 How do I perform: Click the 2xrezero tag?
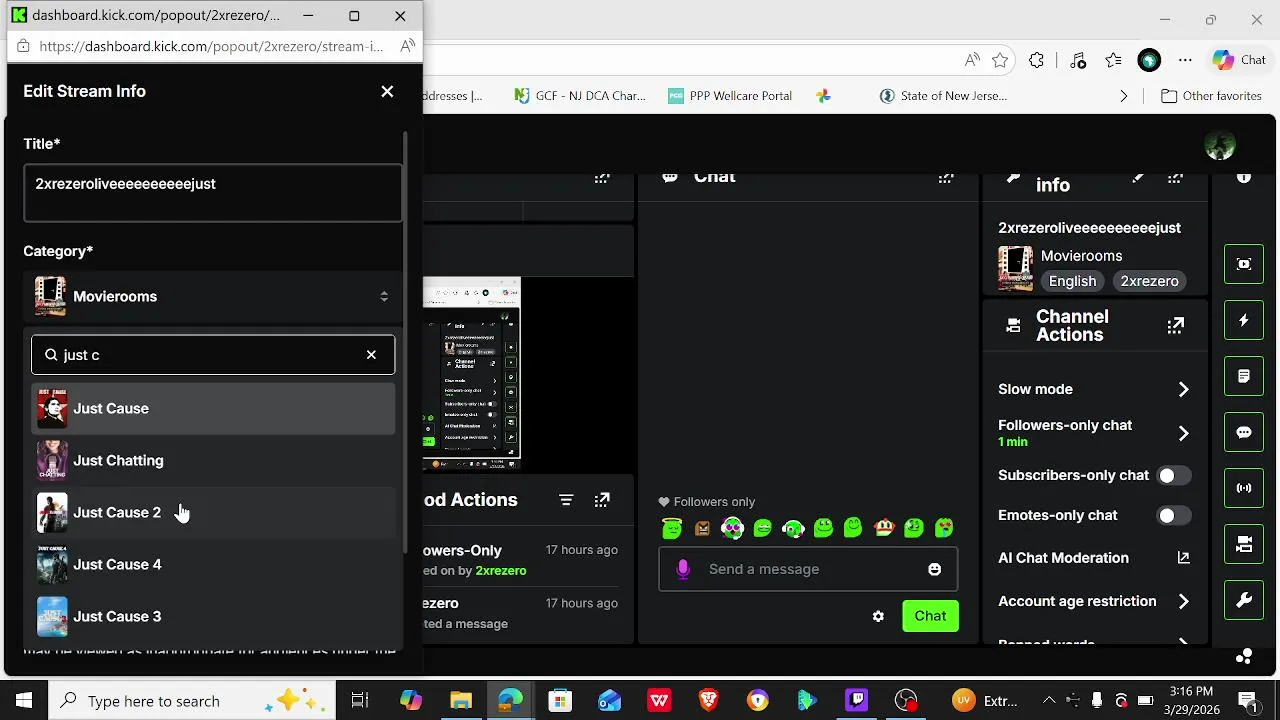(1149, 281)
